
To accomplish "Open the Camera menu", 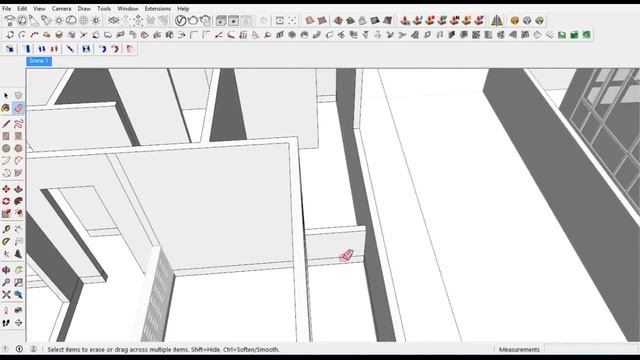I will point(61,8).
